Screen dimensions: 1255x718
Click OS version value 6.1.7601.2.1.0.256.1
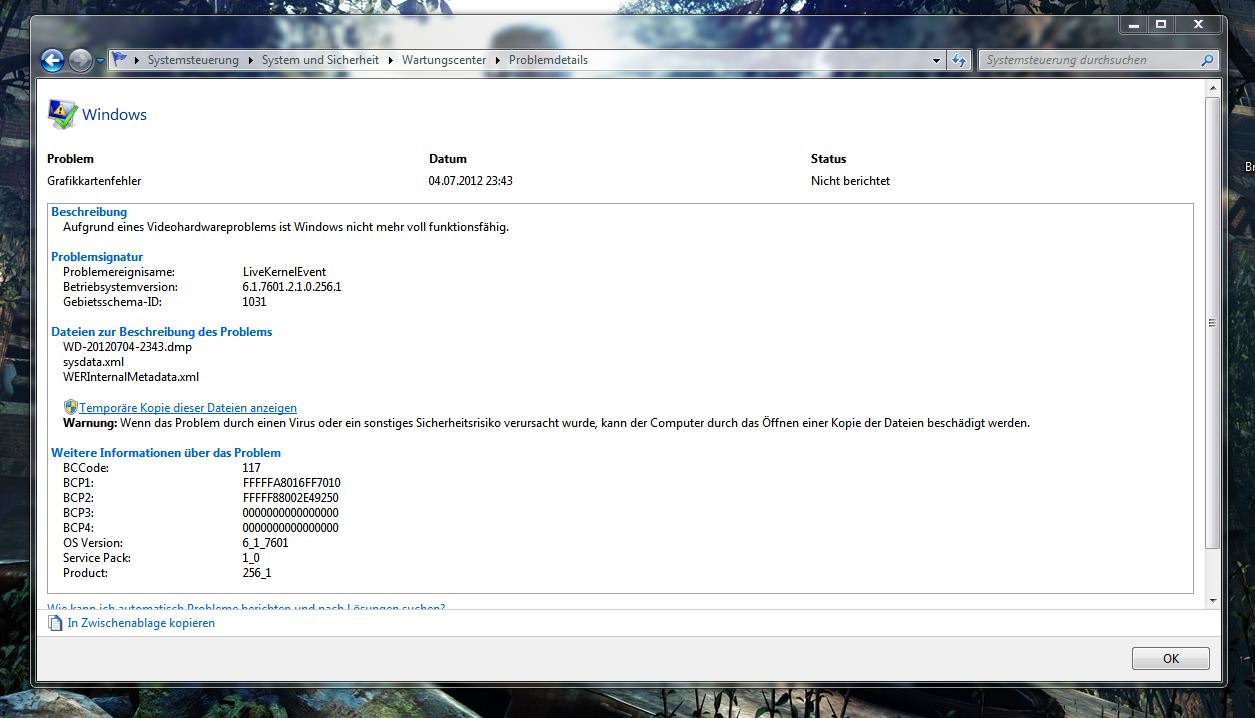292,287
